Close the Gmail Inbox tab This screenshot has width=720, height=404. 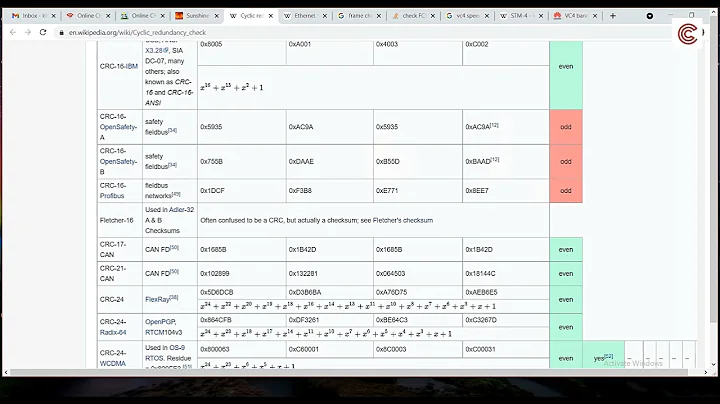(54, 16)
